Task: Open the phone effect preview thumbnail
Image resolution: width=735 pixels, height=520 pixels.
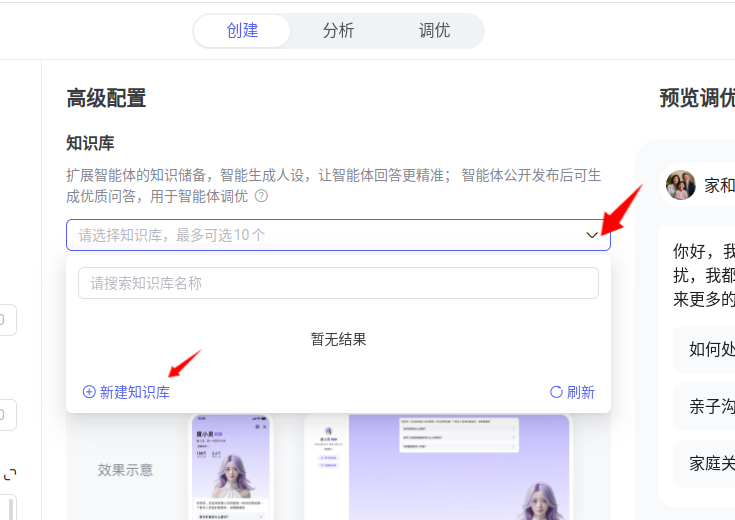Action: 231,467
